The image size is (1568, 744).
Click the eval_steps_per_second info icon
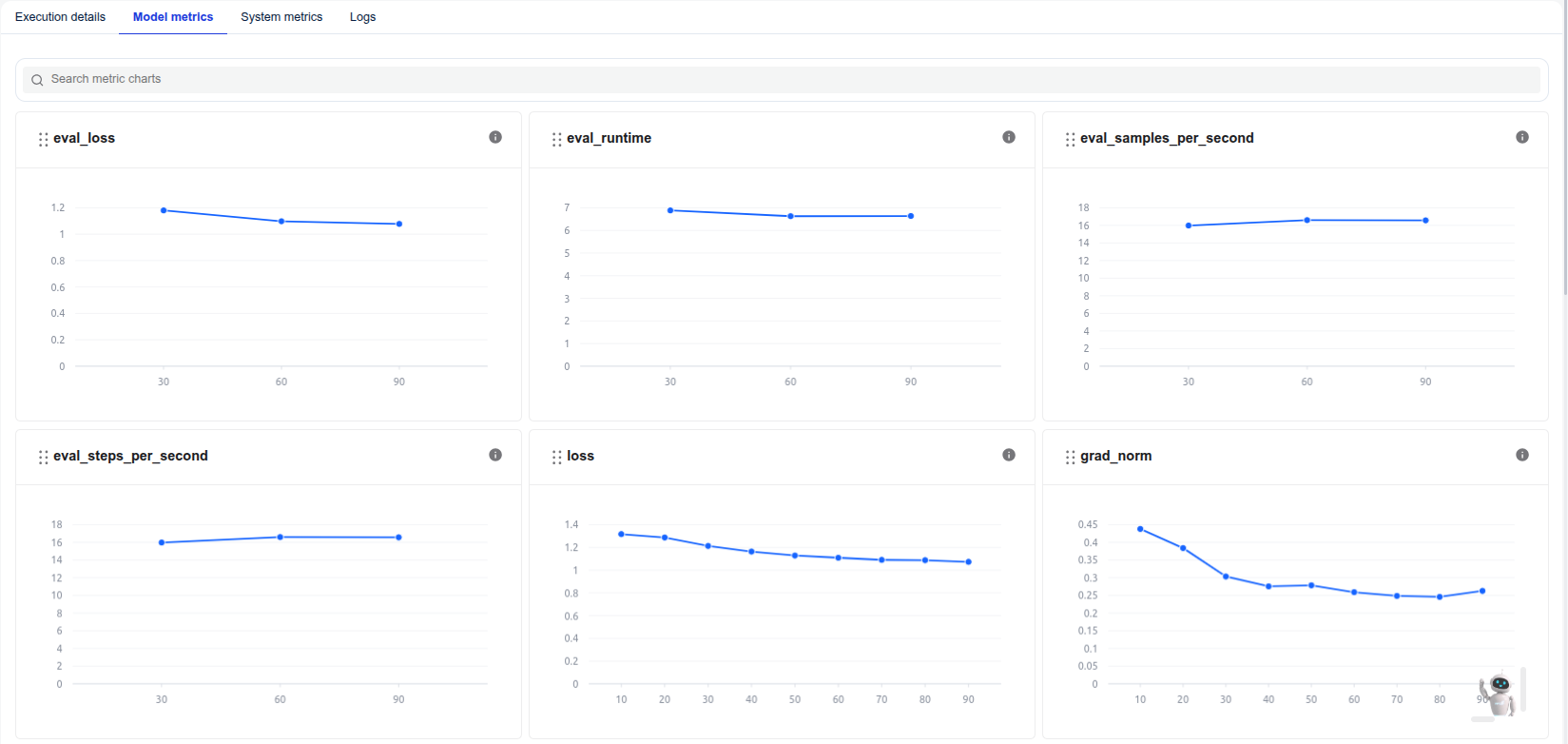pyautogui.click(x=495, y=455)
